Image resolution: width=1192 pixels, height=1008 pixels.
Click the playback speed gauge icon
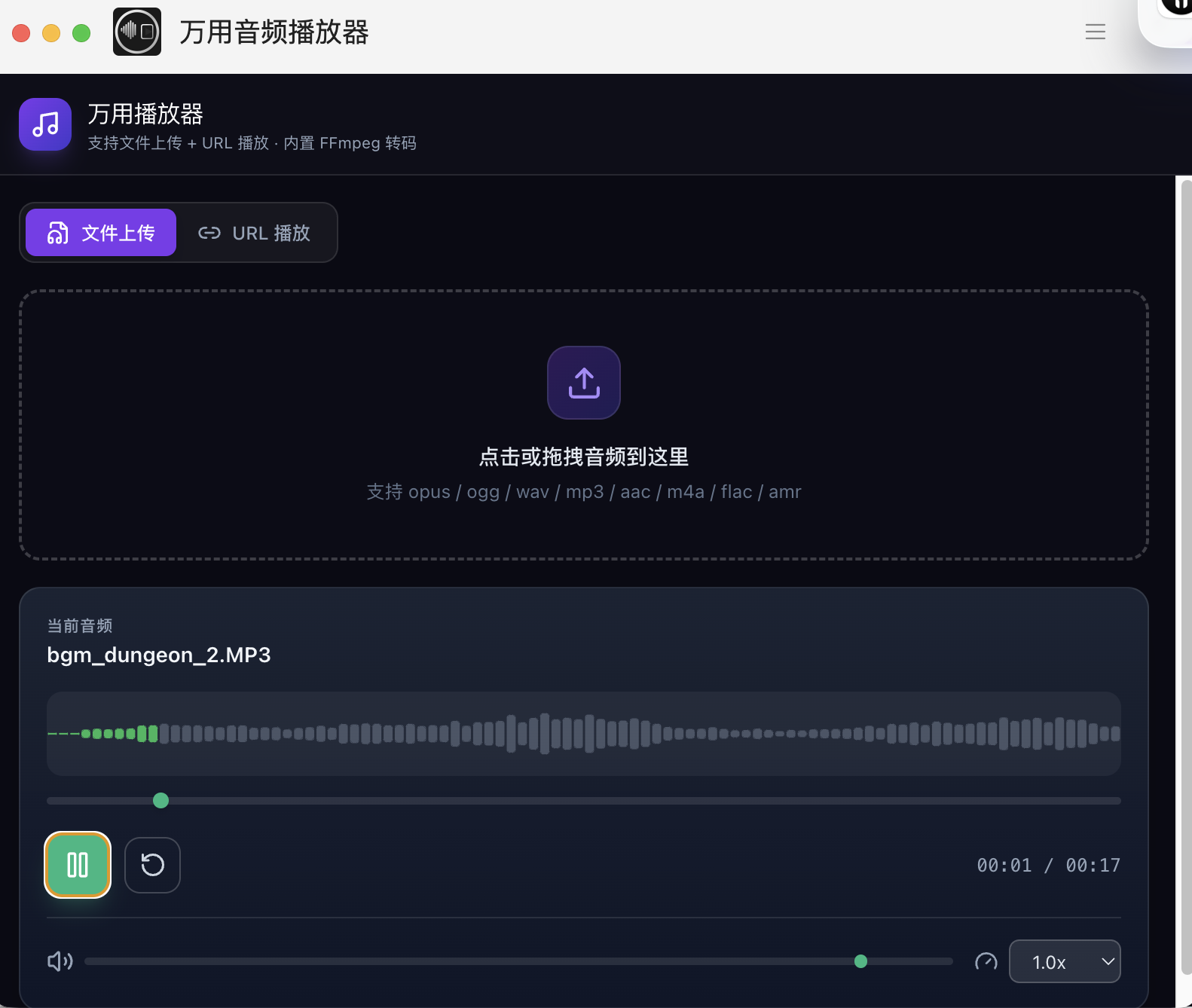click(986, 962)
